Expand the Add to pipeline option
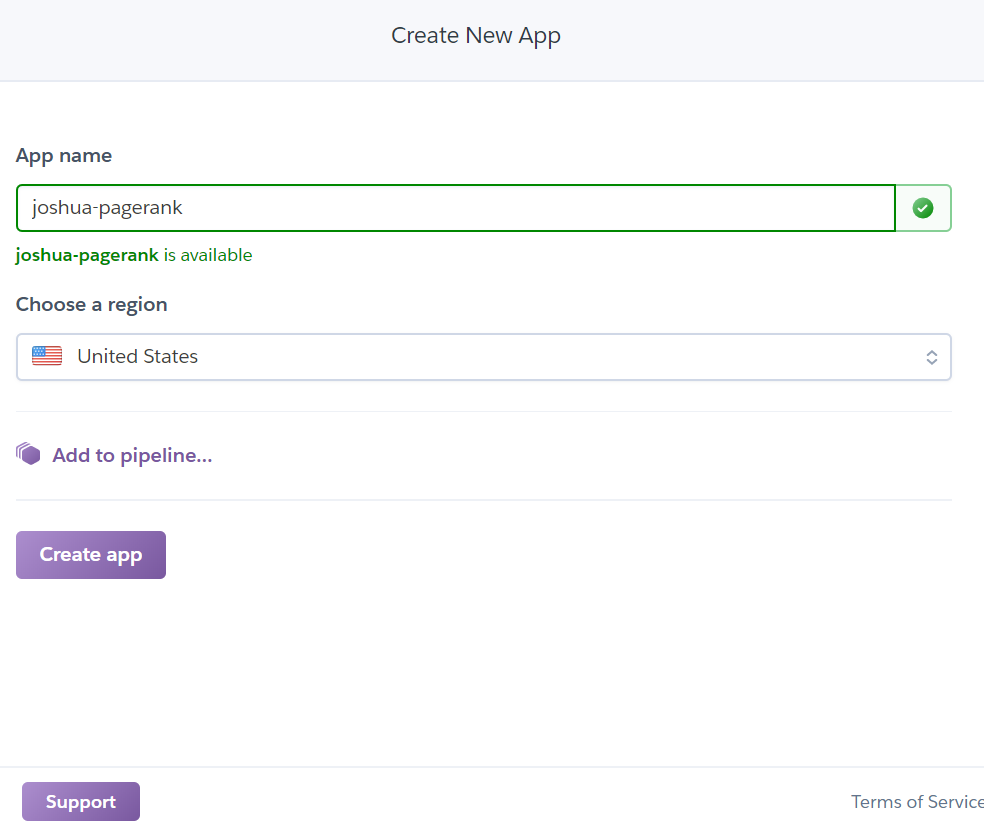Viewport: 984px width, 830px height. 132,456
